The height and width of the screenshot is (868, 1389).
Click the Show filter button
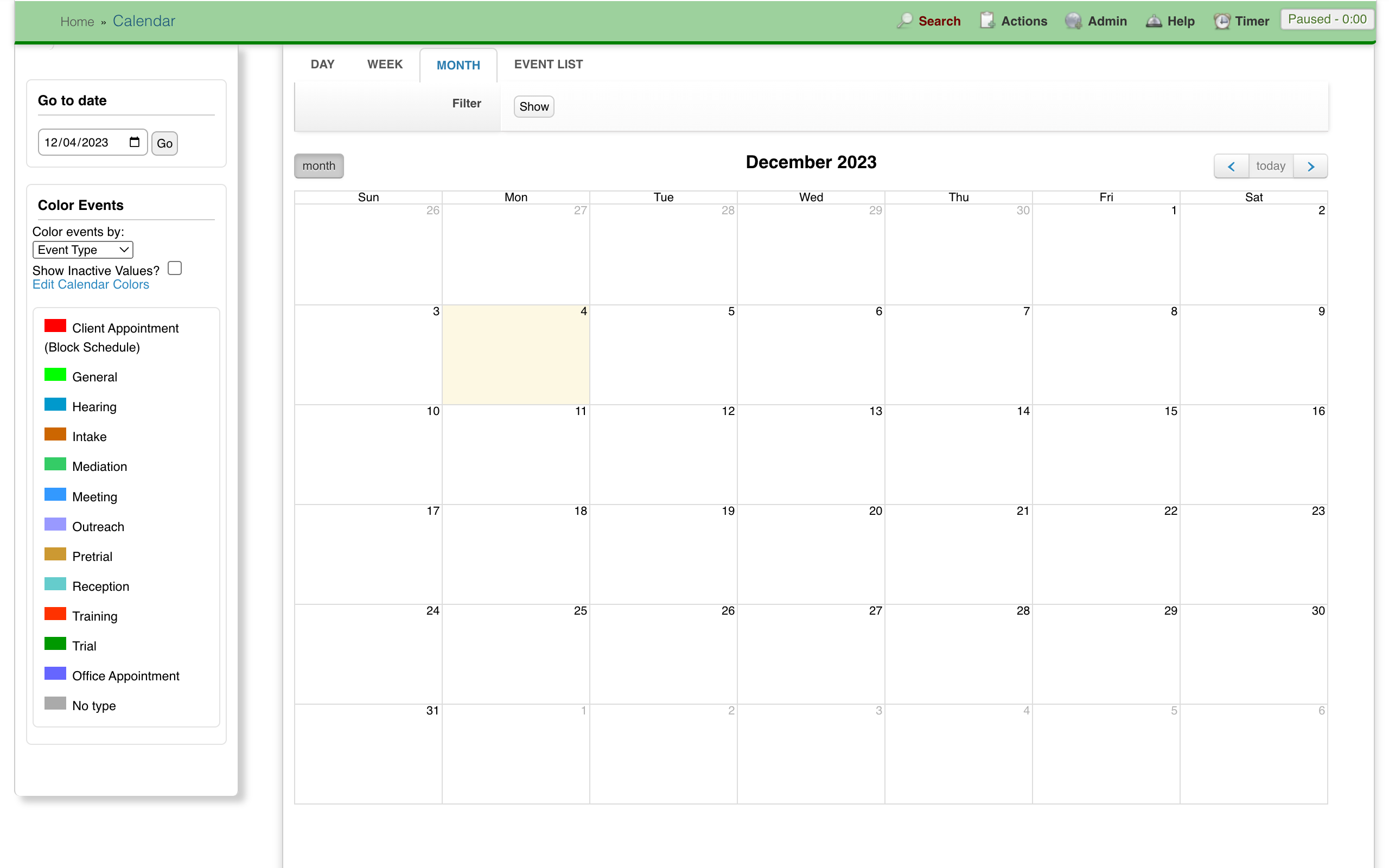tap(533, 106)
